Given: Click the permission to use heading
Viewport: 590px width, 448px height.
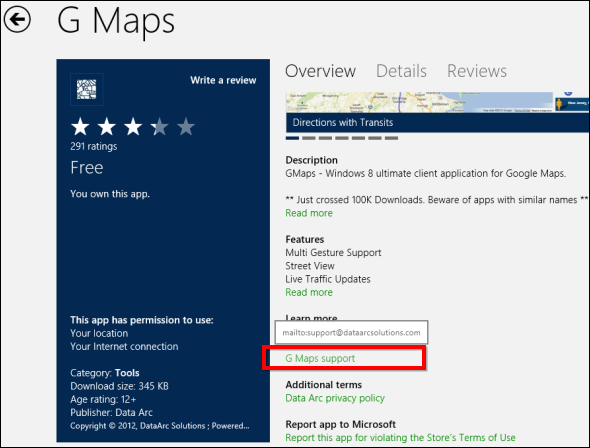Looking at the screenshot, I should (x=141, y=320).
